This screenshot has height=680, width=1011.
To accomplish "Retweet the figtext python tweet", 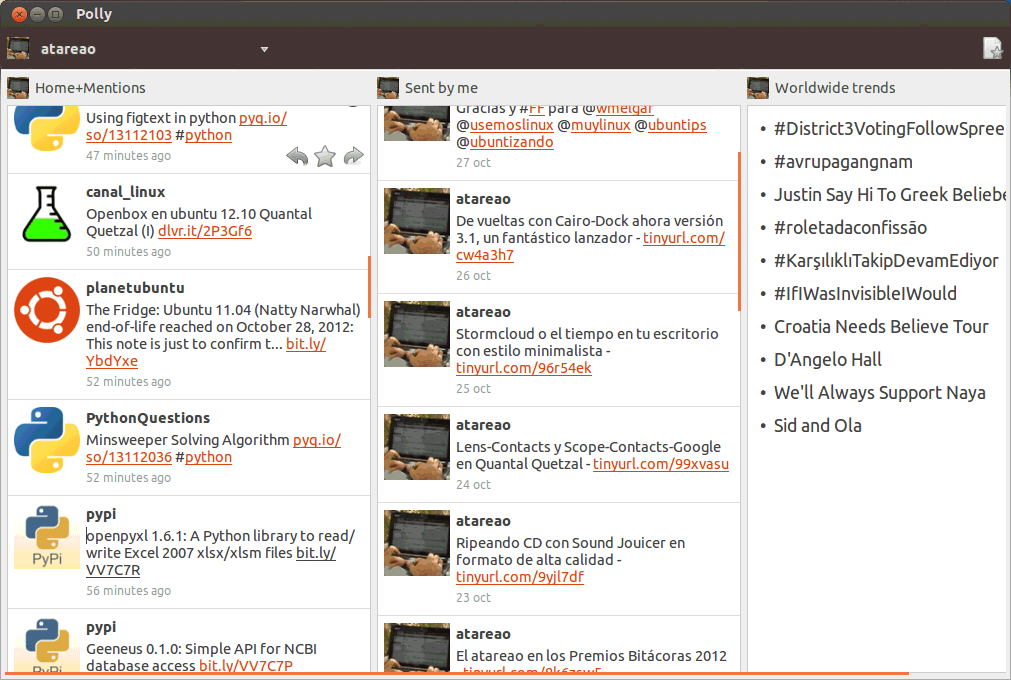I will [x=353, y=156].
